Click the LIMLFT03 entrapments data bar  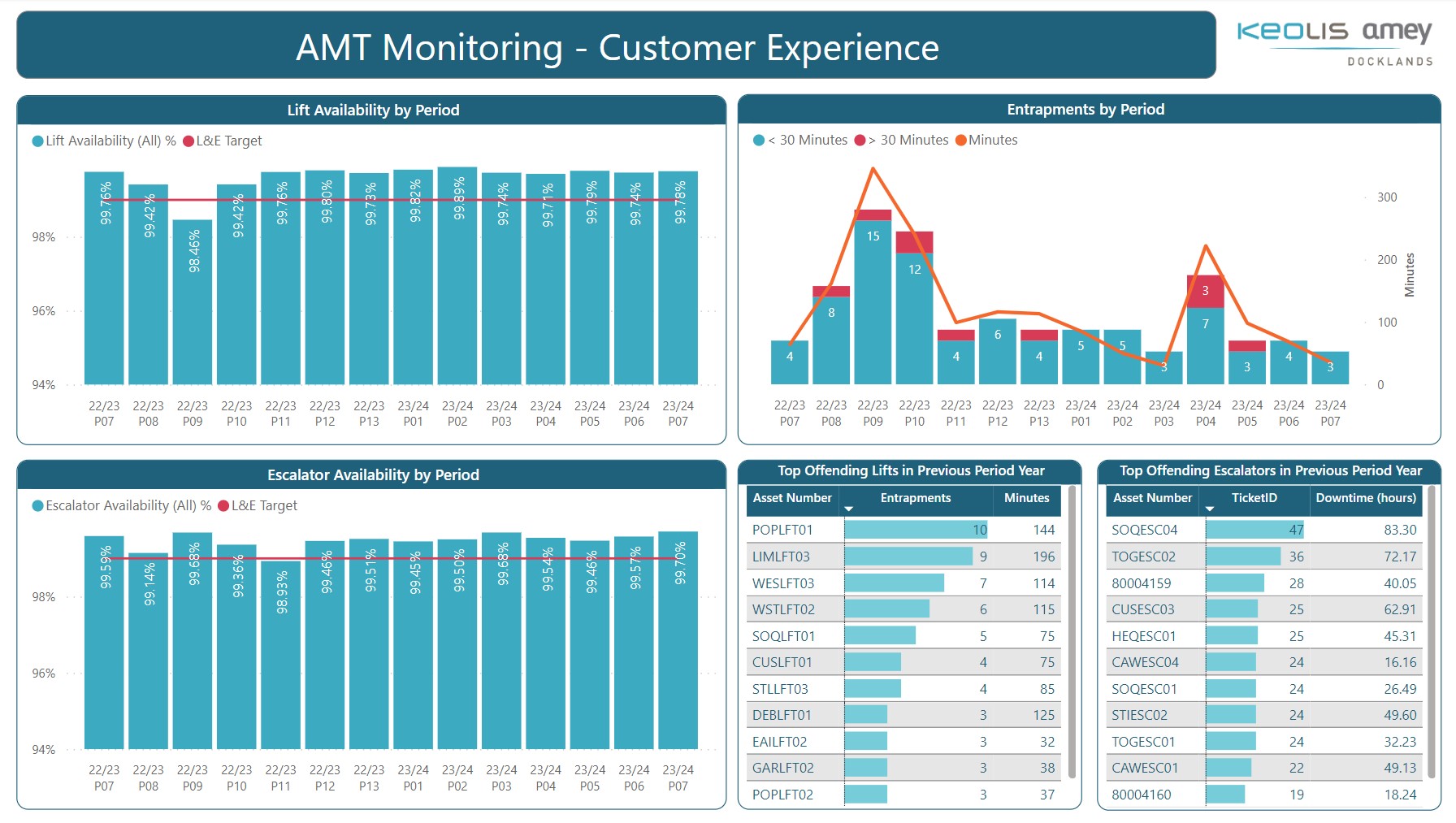pyautogui.click(x=908, y=557)
